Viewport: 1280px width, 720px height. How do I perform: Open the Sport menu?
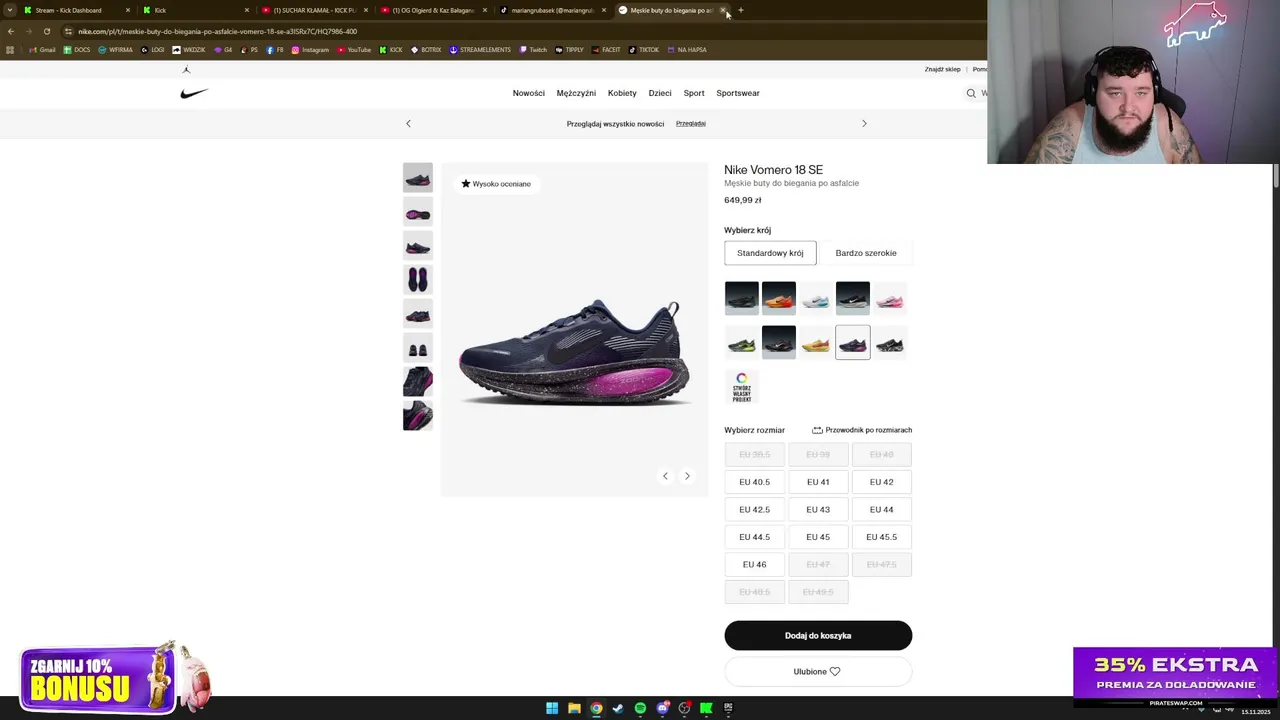click(x=694, y=93)
